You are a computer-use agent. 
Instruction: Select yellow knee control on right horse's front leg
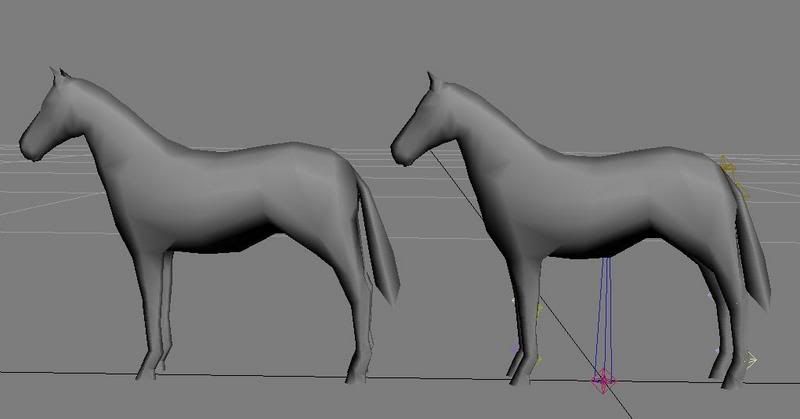(x=539, y=310)
